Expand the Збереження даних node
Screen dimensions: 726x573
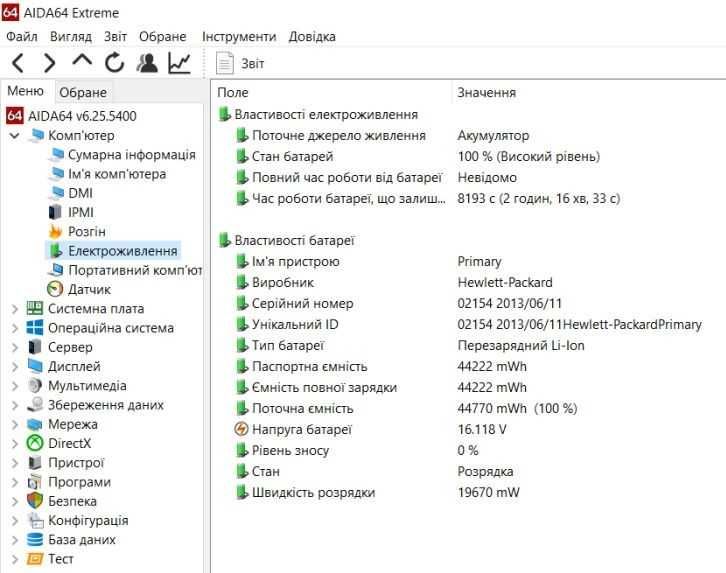coord(14,405)
